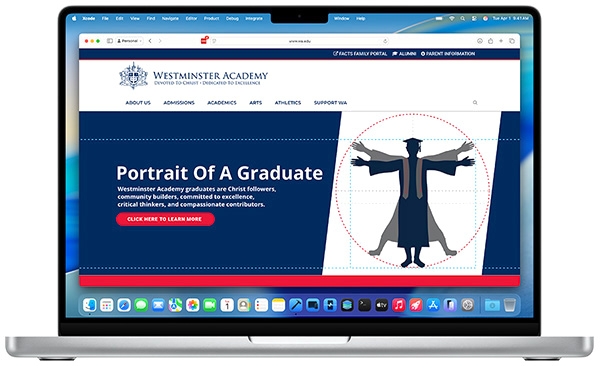Toggle the Safari sidebar icon
600x366 pixels.
[110, 41]
